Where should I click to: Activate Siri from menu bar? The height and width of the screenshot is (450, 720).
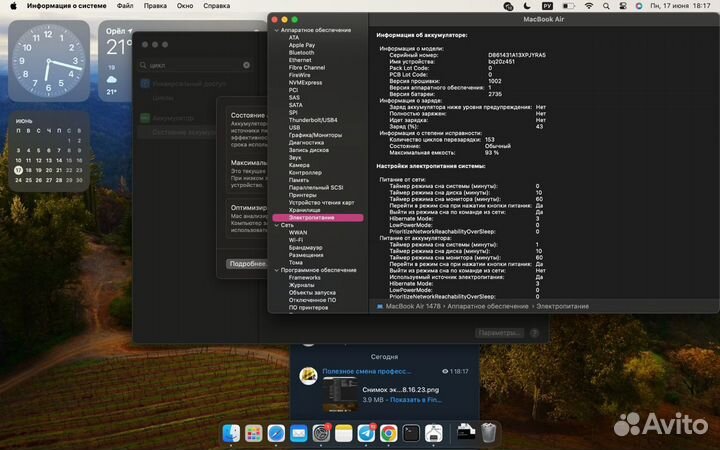[x=639, y=6]
